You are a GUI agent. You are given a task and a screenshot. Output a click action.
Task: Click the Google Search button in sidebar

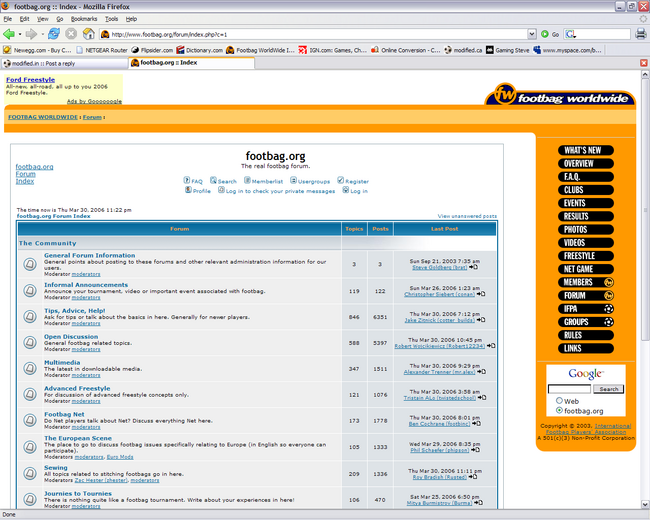pos(608,389)
